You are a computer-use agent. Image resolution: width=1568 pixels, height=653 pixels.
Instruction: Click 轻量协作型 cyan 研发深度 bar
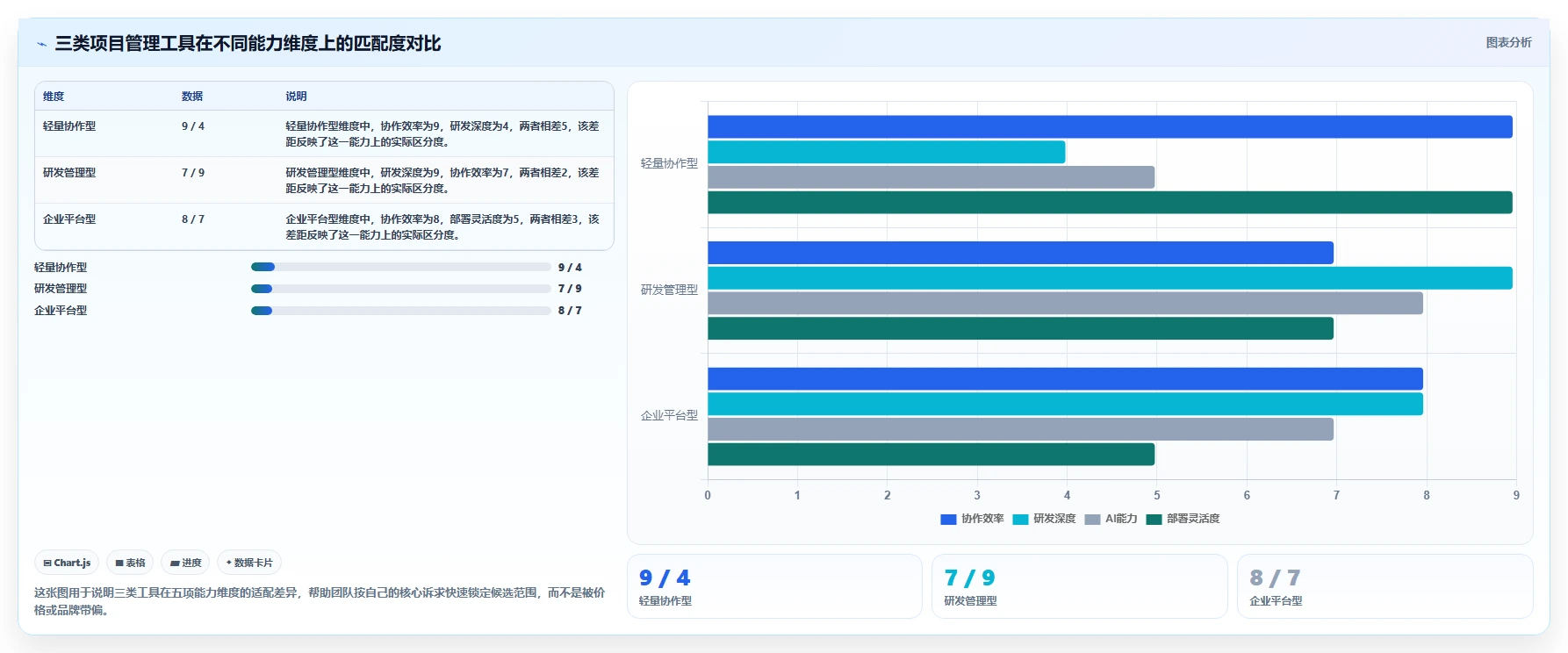[886, 152]
